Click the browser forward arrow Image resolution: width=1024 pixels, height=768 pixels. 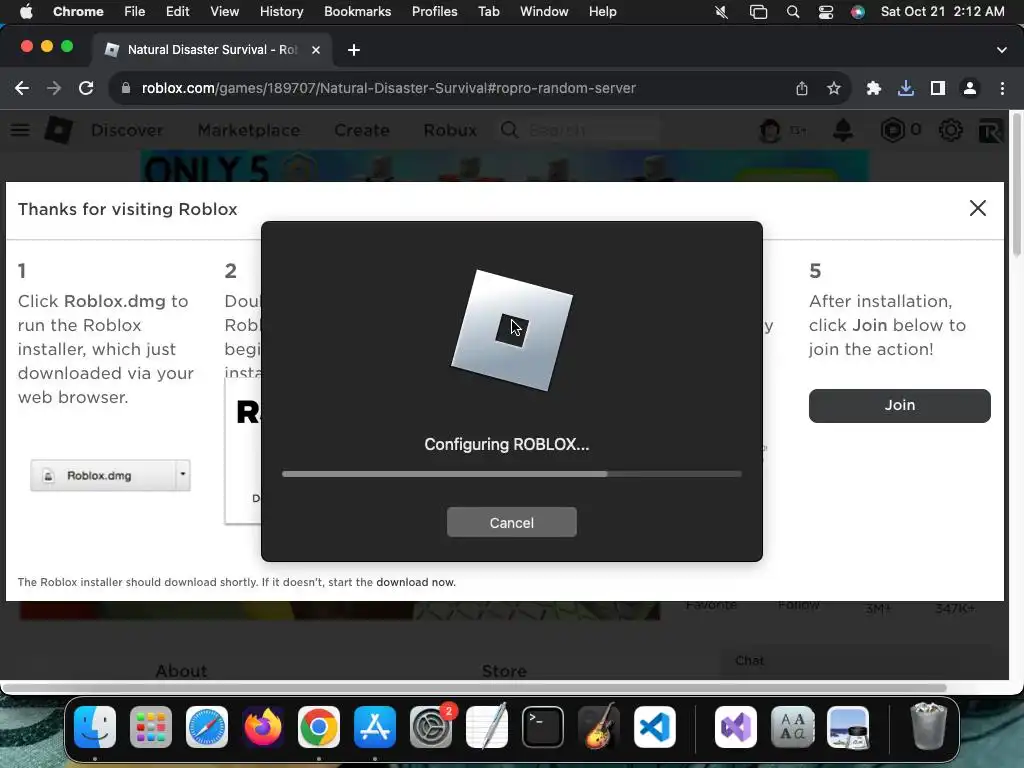point(54,88)
